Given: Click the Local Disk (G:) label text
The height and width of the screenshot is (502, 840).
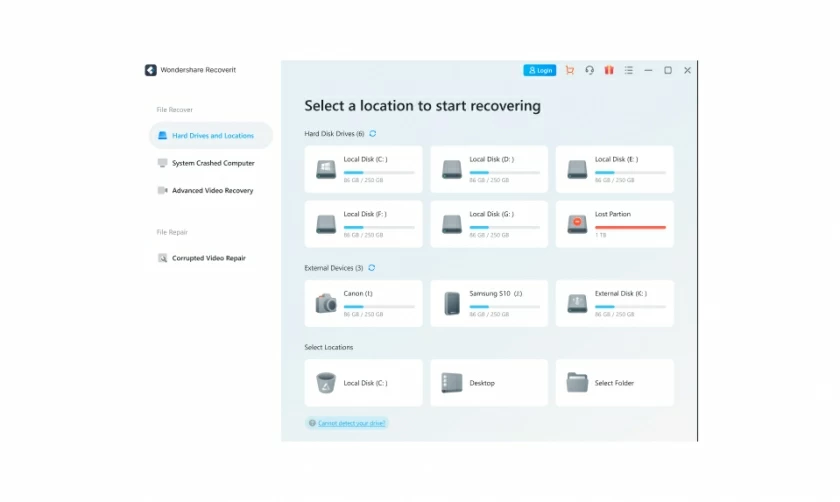Looking at the screenshot, I should click(491, 214).
